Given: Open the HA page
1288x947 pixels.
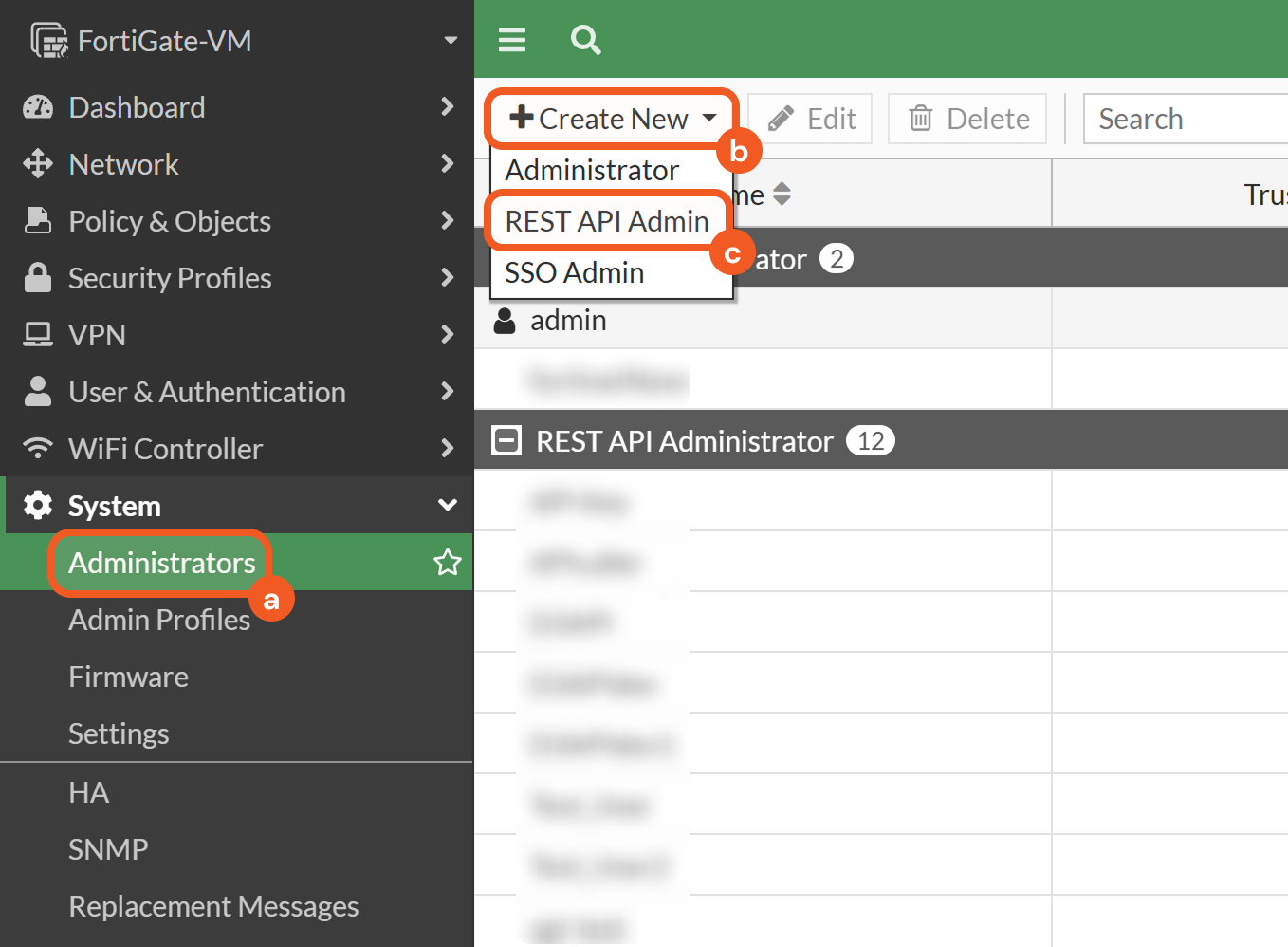Looking at the screenshot, I should [x=89, y=792].
